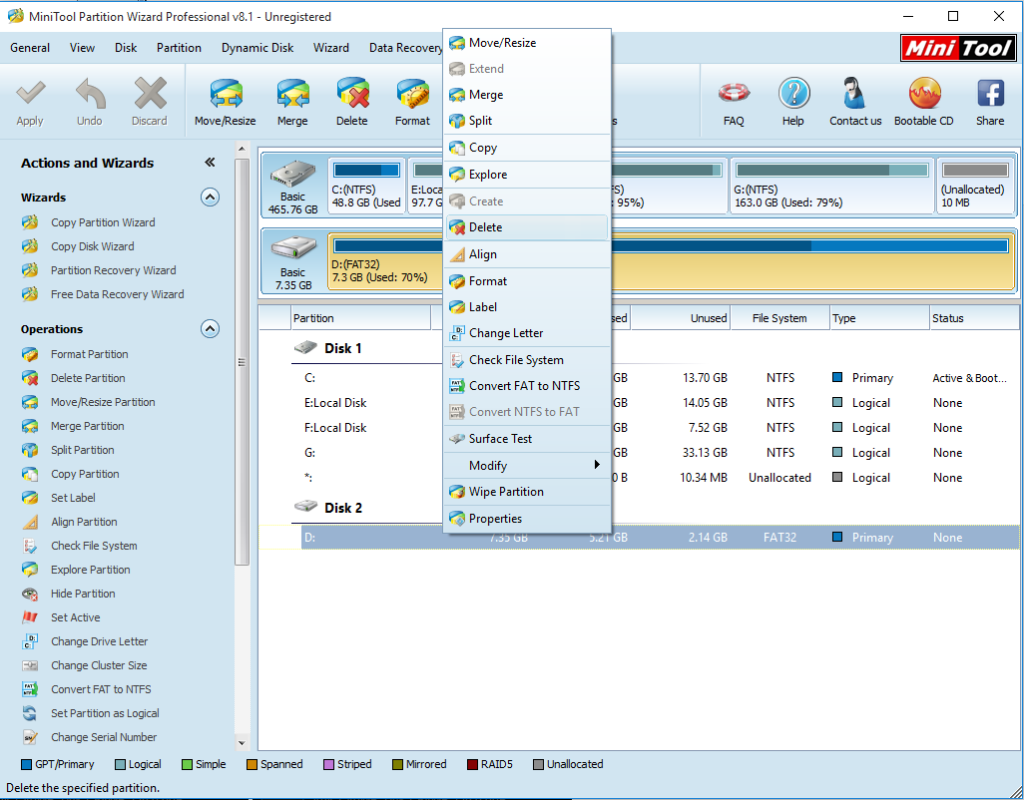Screen dimensions: 1024x800
Task: Click the Split Partition sidebar icon
Action: coord(29,450)
